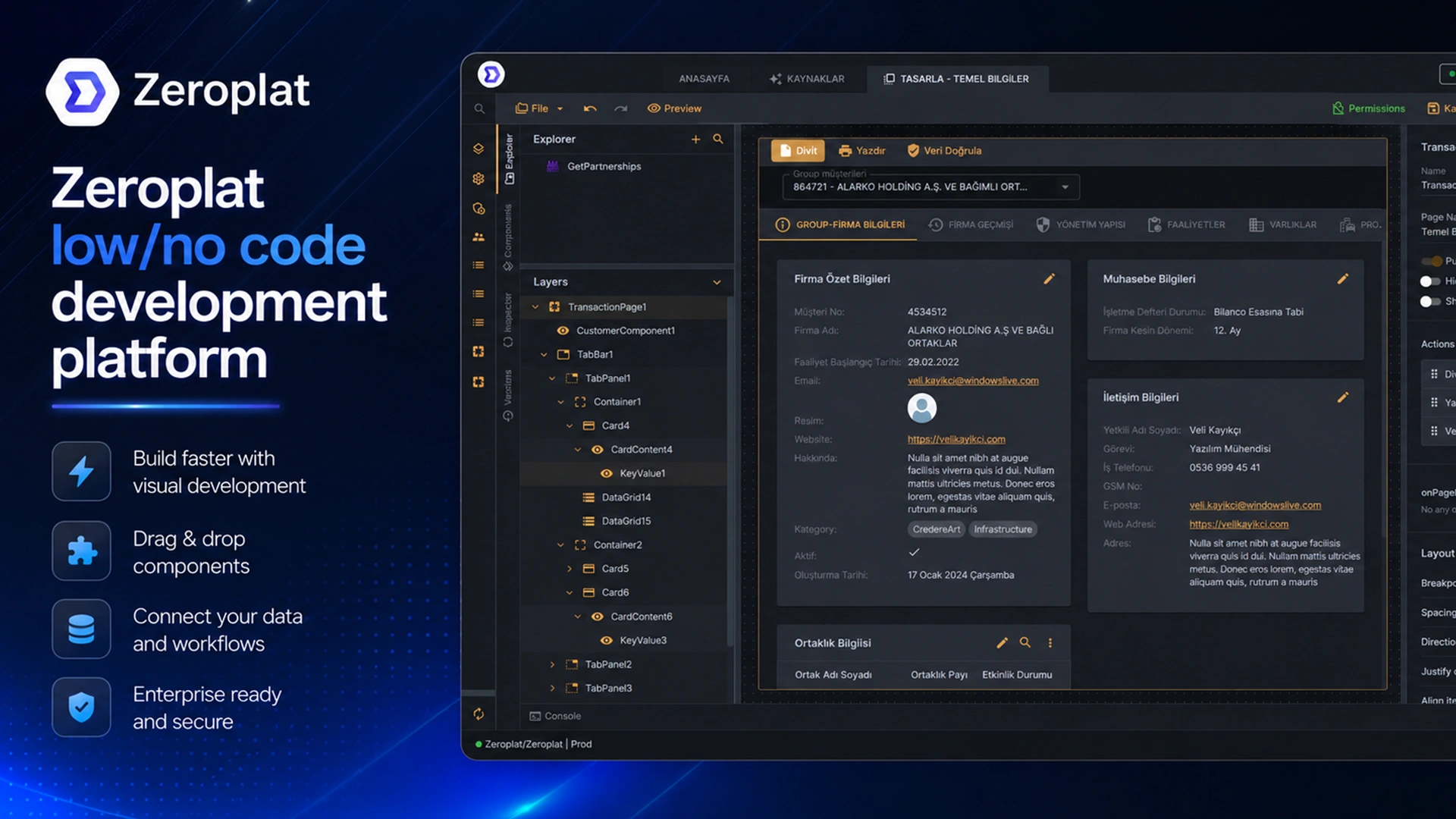Click the atom-shaped sidebar icon
This screenshot has height=819, width=1456.
(479, 179)
